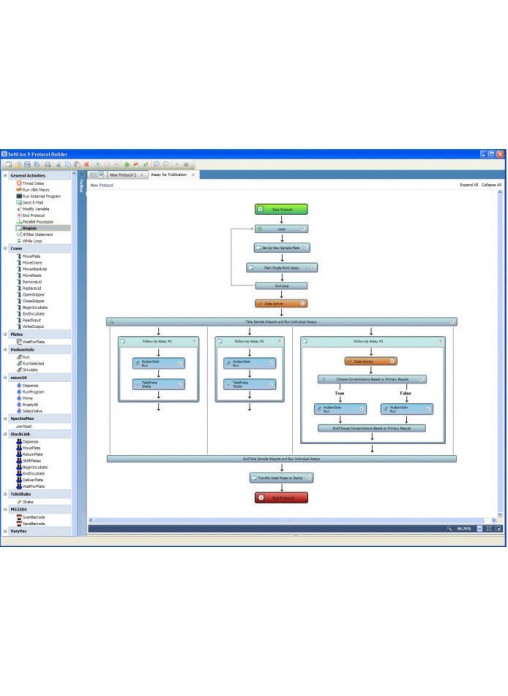Switch to the New Protocol 2 tab
Viewport: 508px width, 696px height.
[123, 175]
